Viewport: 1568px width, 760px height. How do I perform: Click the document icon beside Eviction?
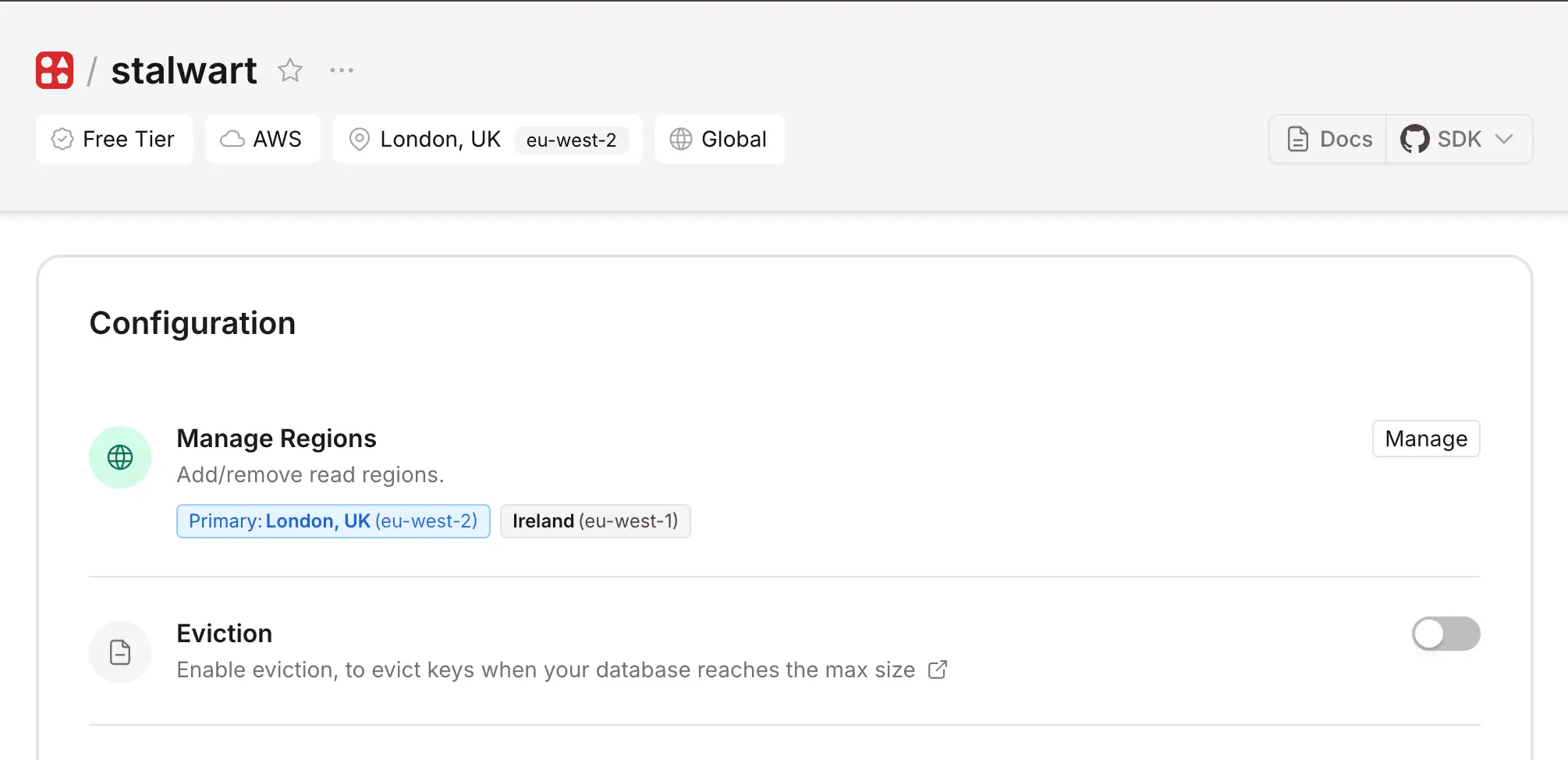[119, 652]
